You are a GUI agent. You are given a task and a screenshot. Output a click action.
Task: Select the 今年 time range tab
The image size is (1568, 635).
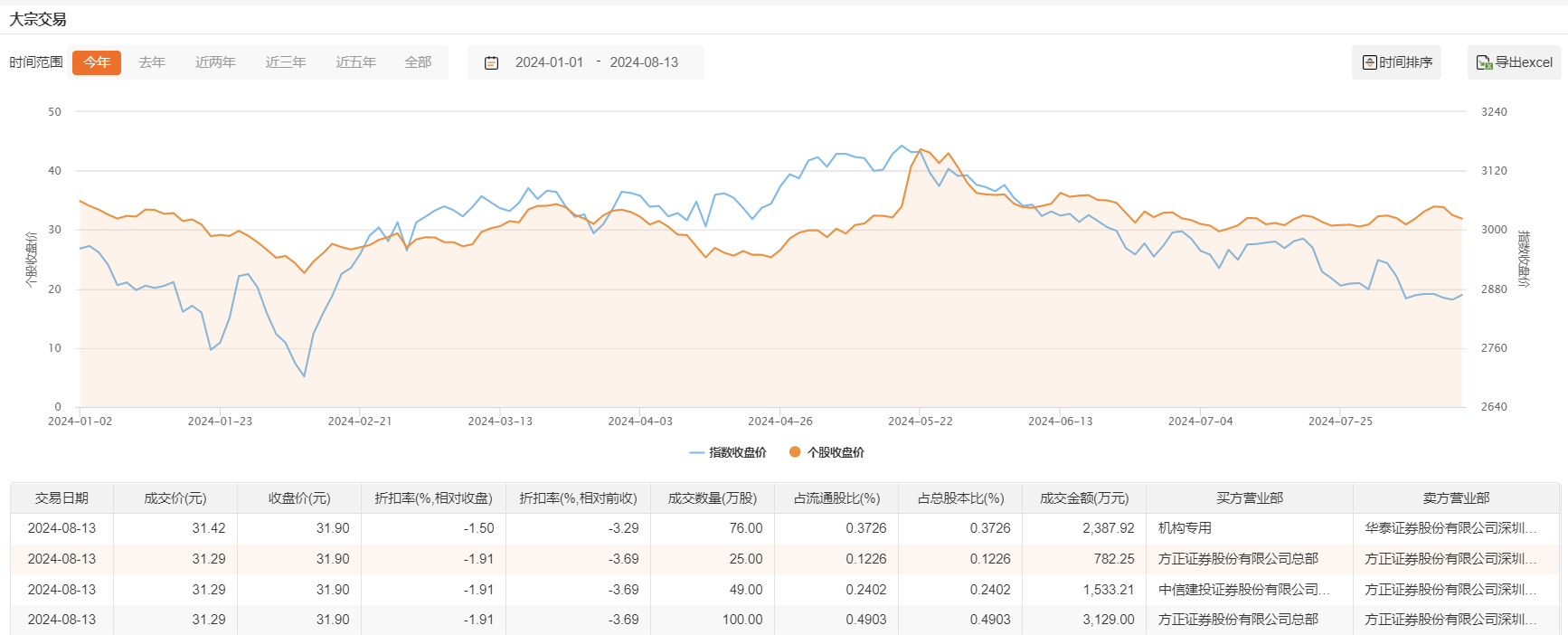point(97,62)
